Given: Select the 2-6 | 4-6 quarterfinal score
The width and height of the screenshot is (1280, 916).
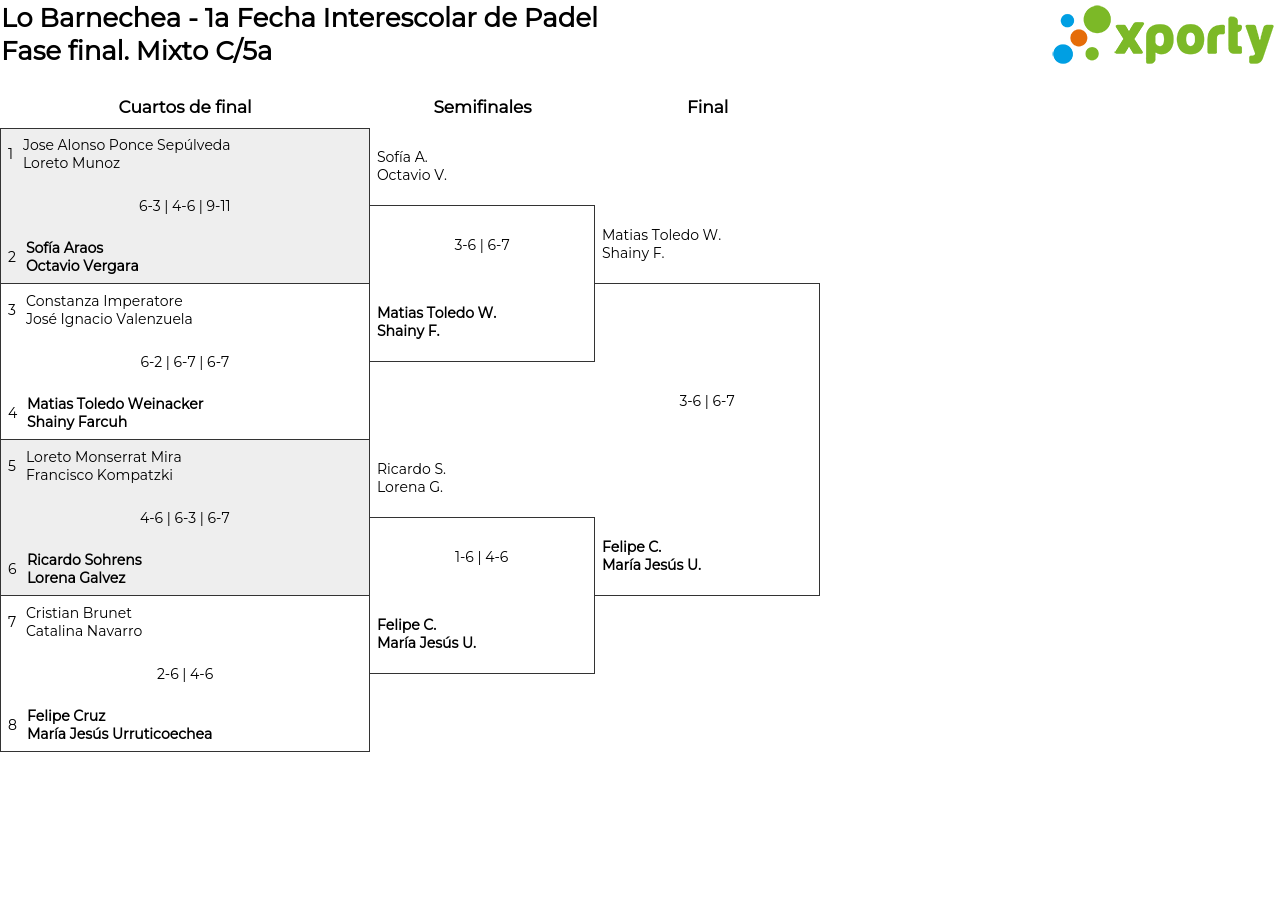Looking at the screenshot, I should click(185, 674).
